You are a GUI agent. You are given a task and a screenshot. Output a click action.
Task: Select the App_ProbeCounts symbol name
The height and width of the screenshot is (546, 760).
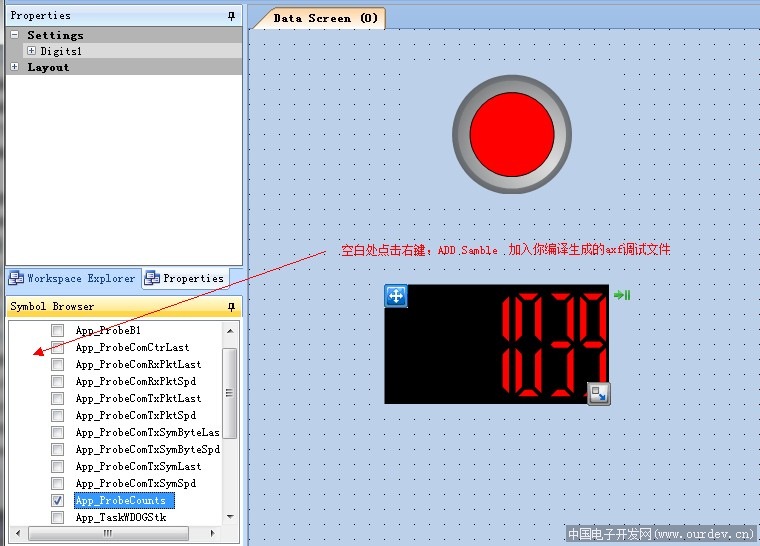pos(124,500)
